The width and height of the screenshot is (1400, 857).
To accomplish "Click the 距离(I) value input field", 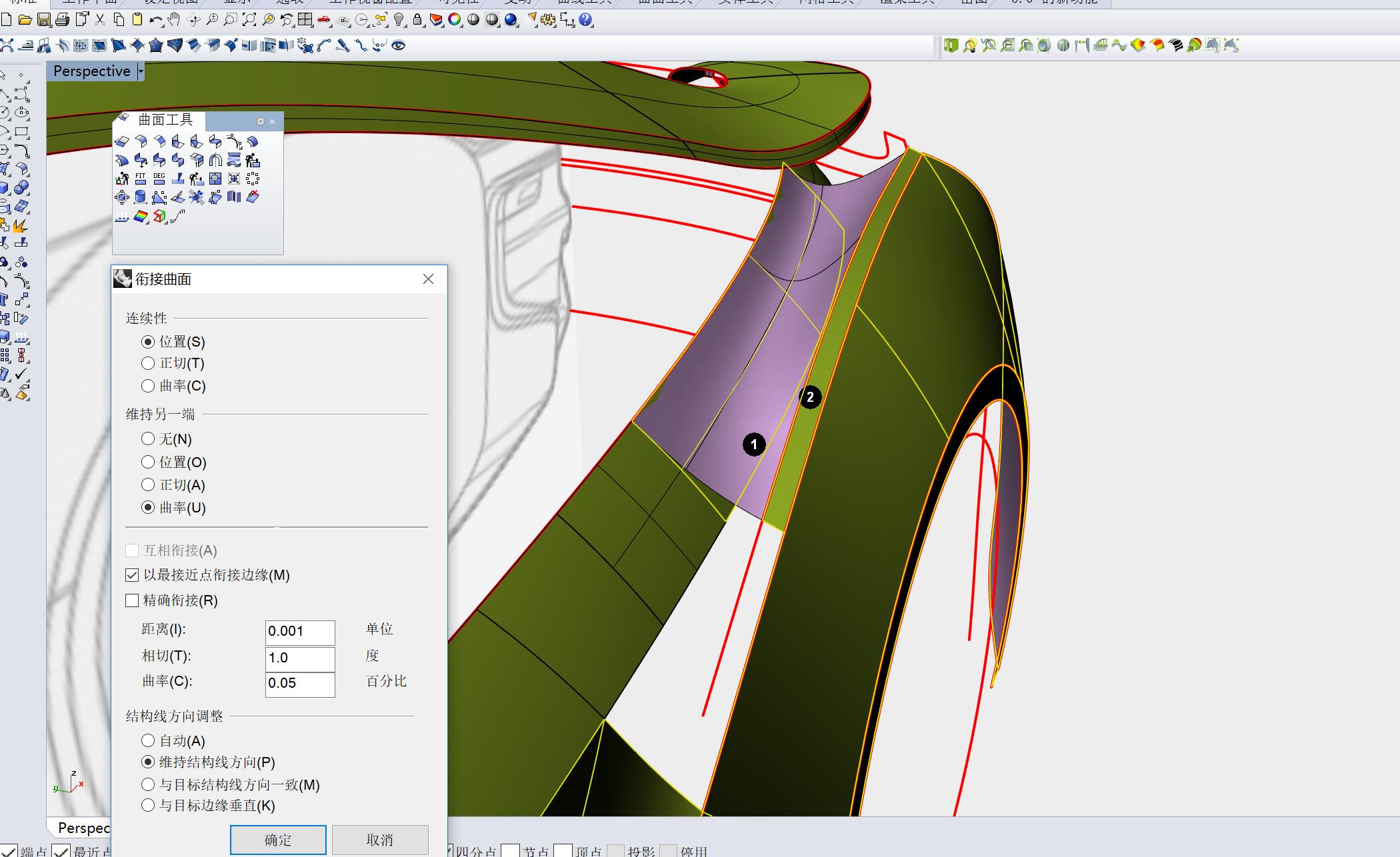I will (299, 631).
